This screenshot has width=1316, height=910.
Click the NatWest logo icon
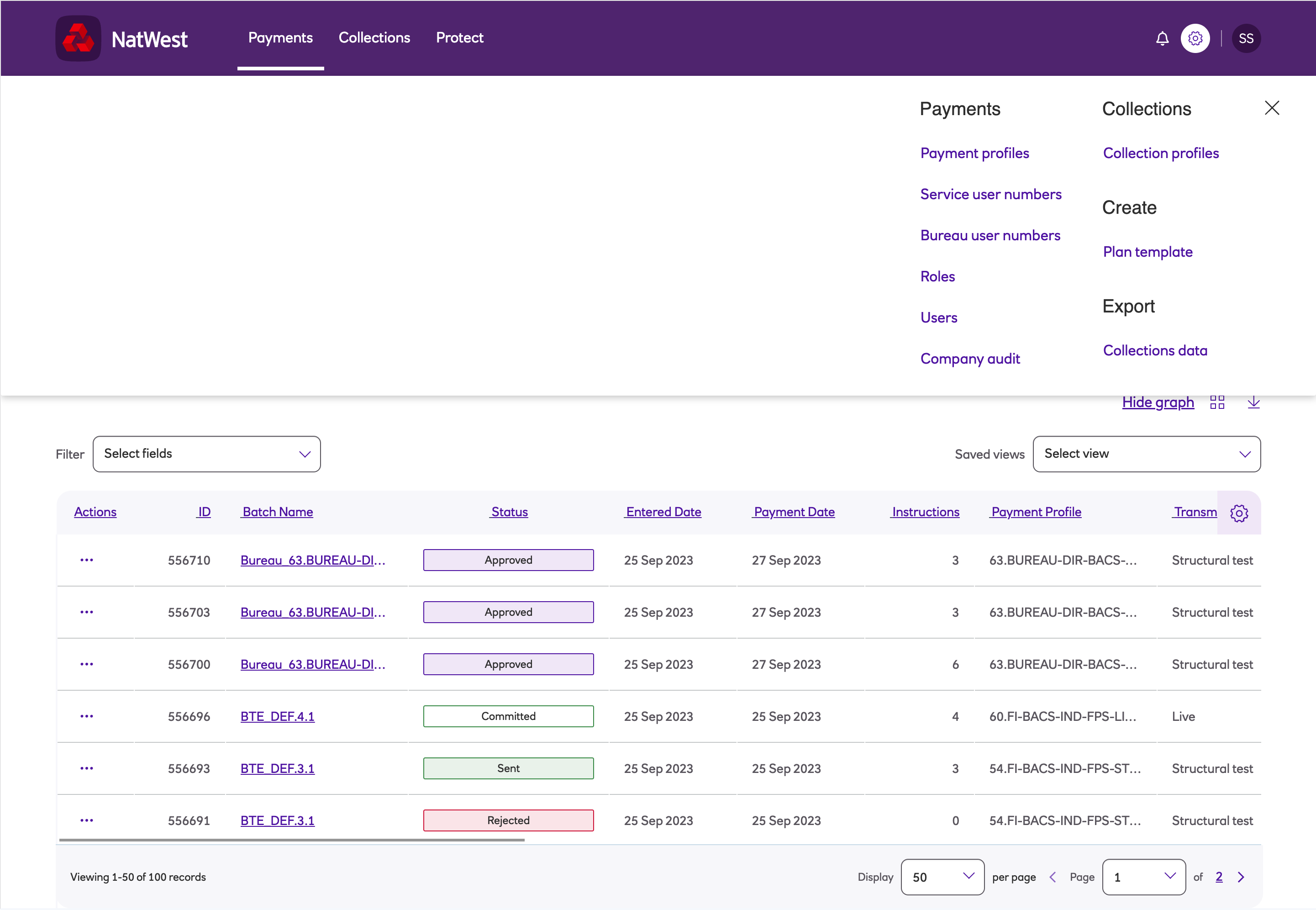pos(78,38)
